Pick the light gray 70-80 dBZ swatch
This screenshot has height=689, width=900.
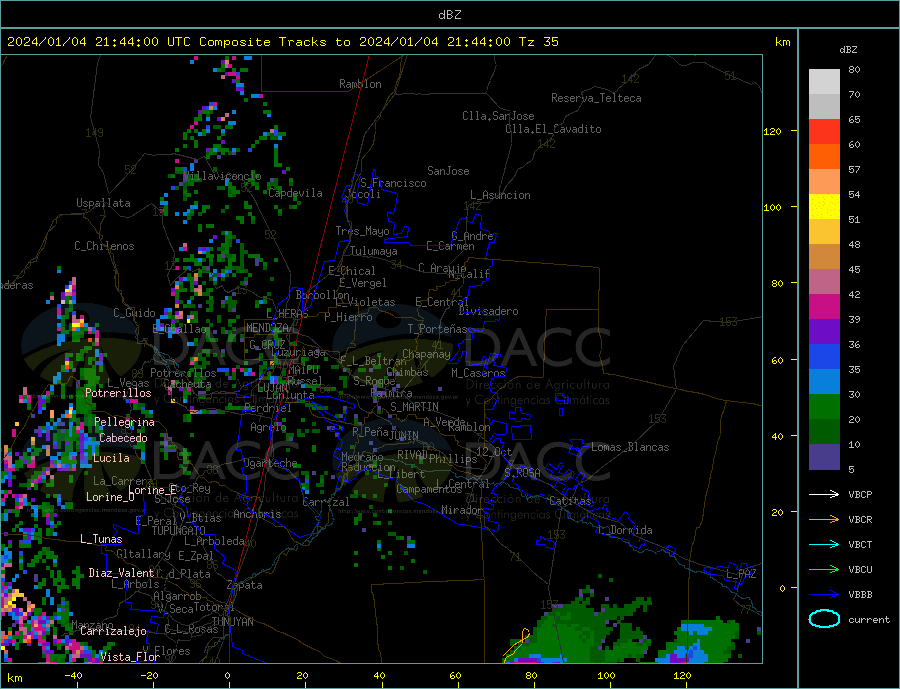coord(824,82)
